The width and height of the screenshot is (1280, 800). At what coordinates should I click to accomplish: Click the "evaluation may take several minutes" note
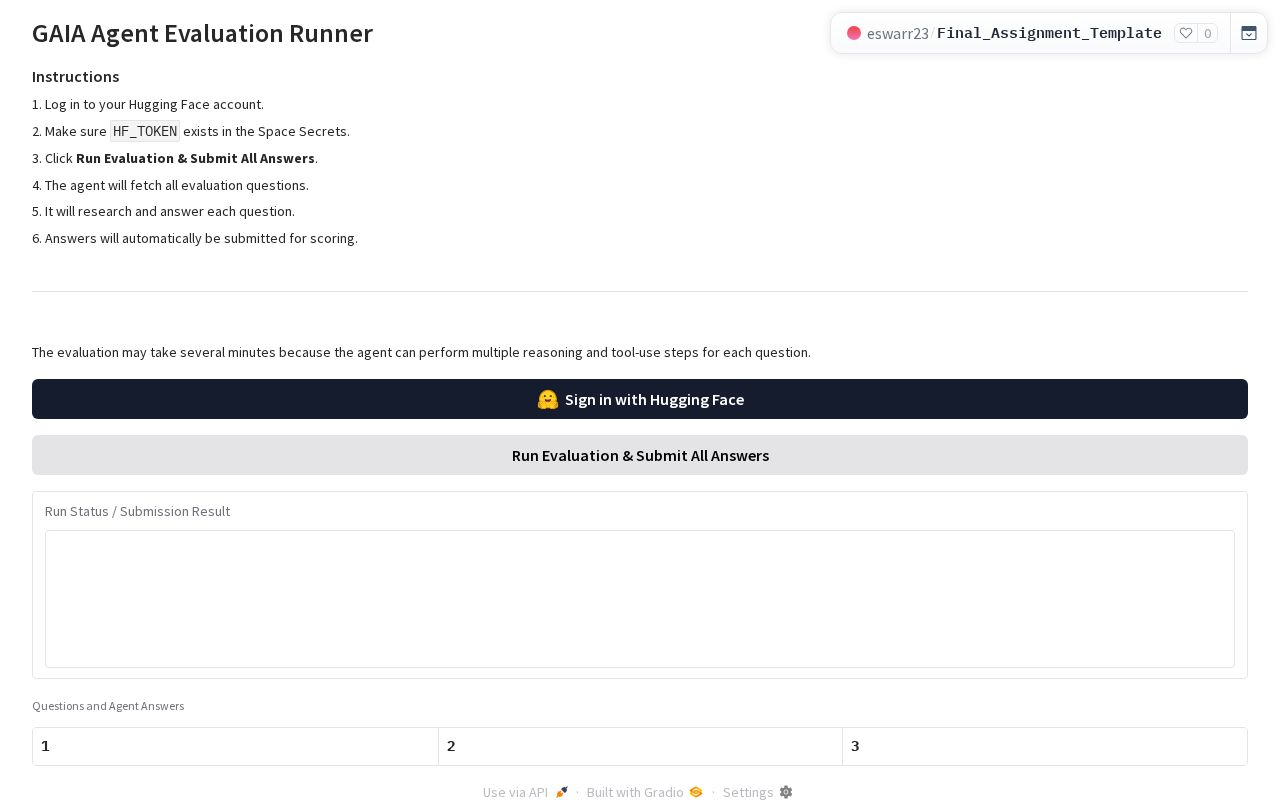421,352
